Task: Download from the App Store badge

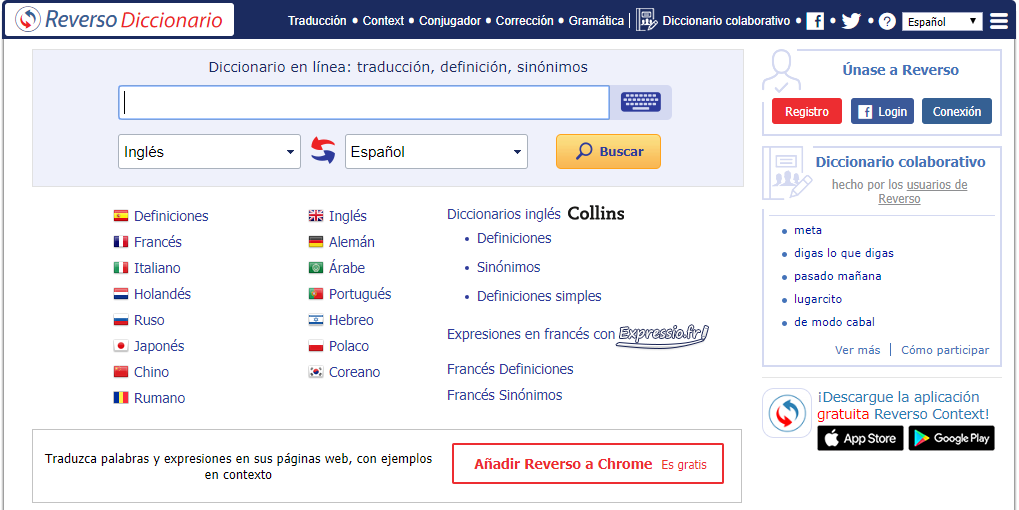Action: [x=860, y=438]
